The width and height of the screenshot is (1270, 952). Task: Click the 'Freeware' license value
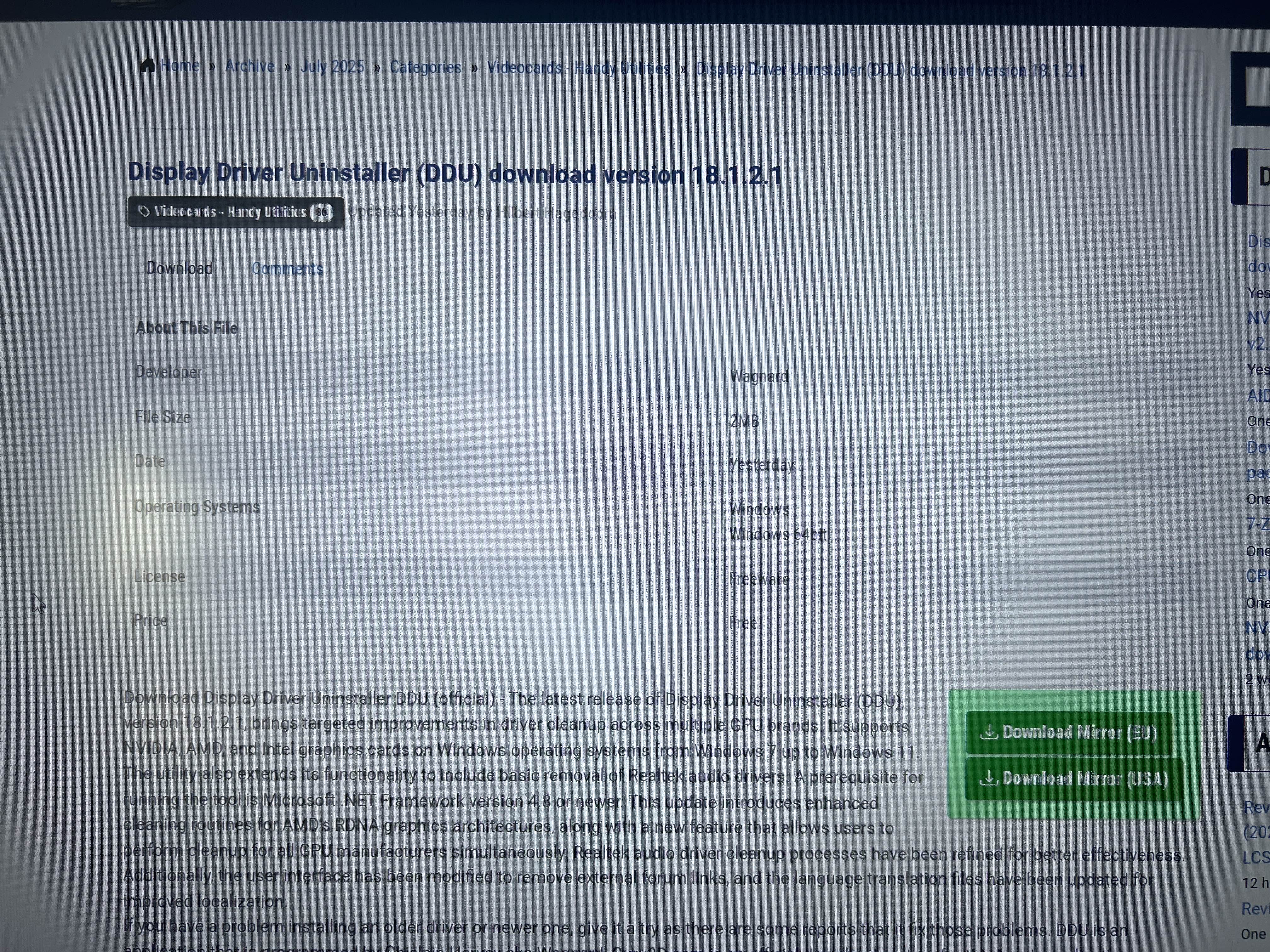[759, 579]
